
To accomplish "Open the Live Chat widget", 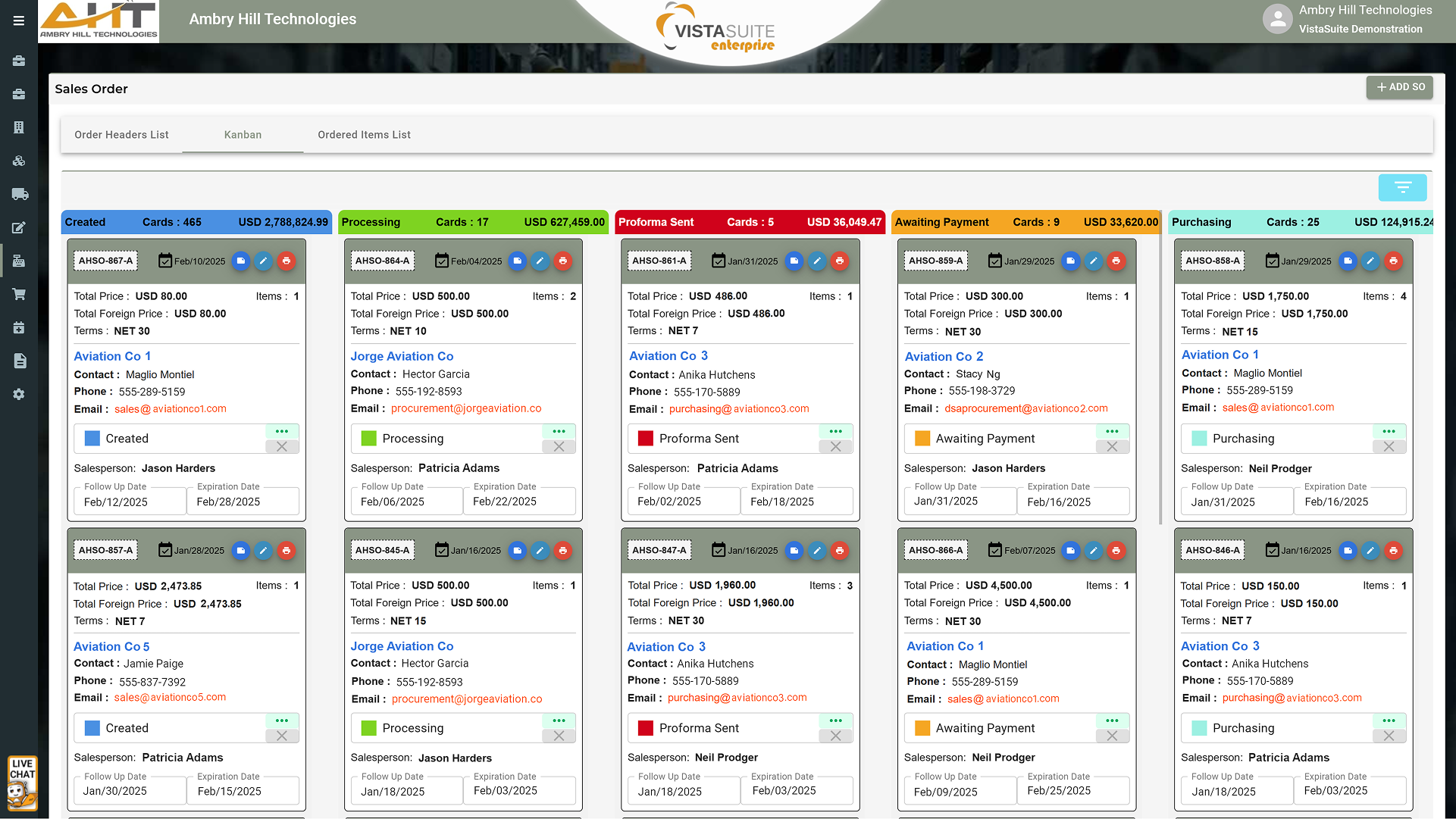I will point(22,783).
